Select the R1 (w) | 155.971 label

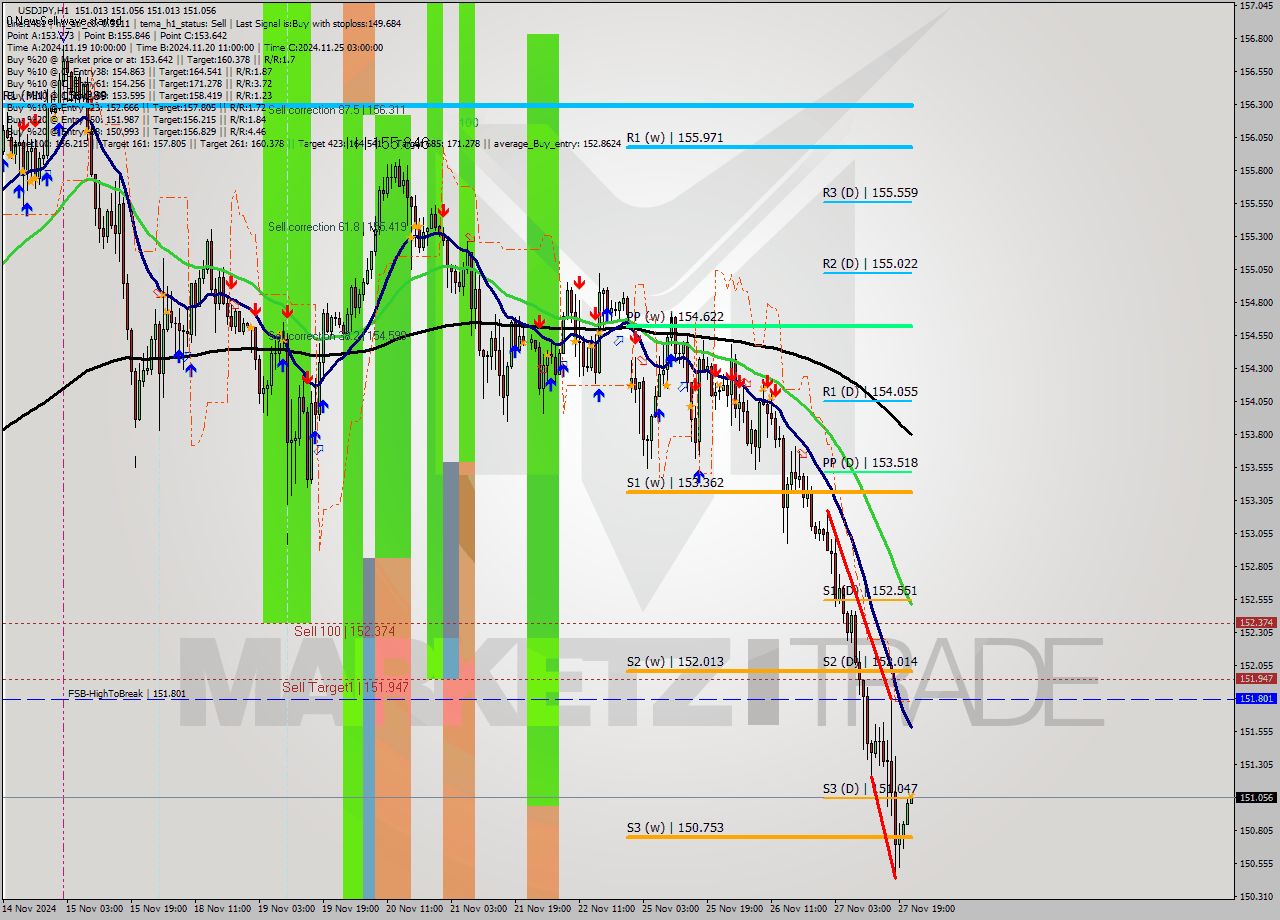click(x=674, y=137)
